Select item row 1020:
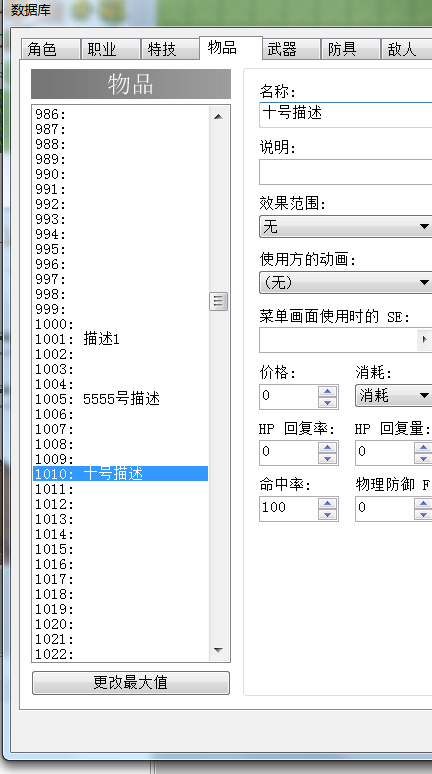 pos(120,624)
